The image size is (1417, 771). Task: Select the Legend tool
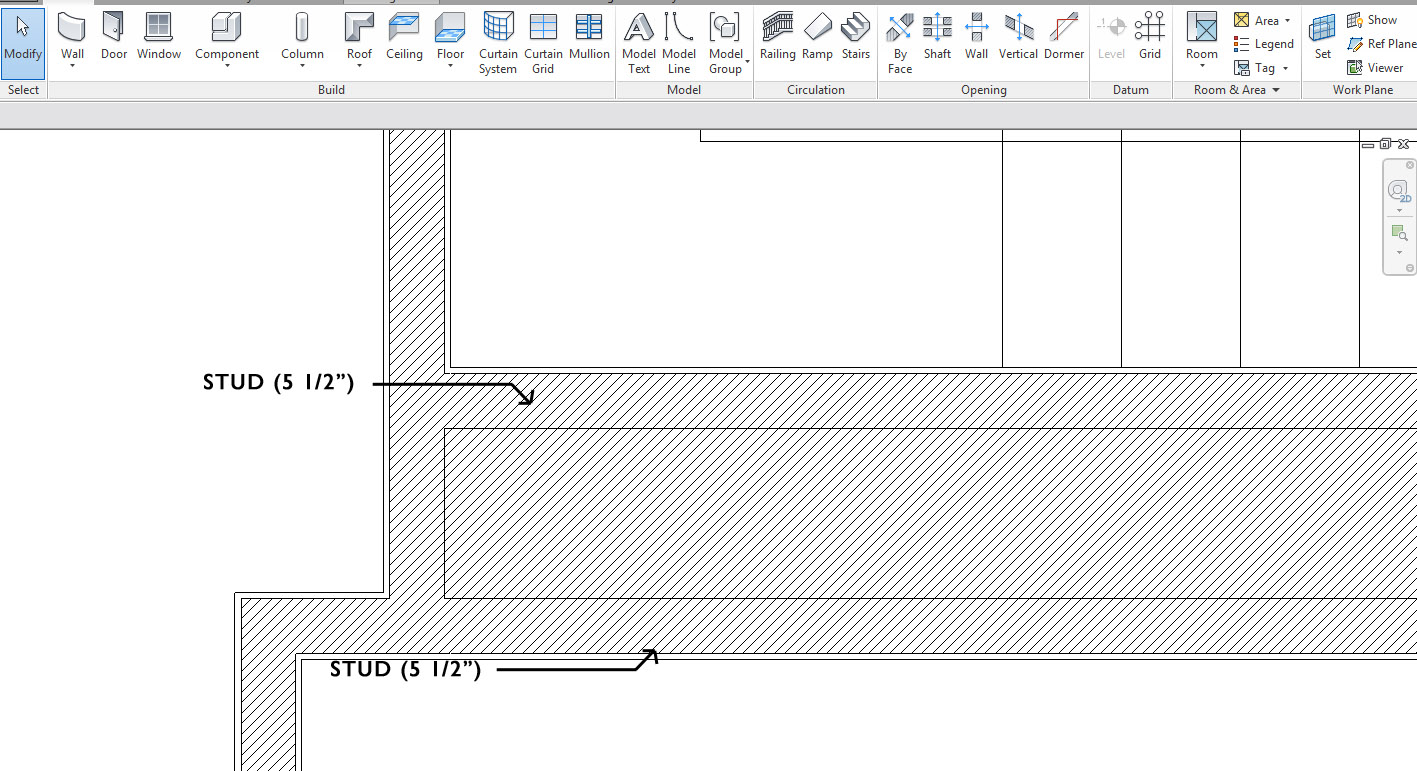click(x=1263, y=44)
